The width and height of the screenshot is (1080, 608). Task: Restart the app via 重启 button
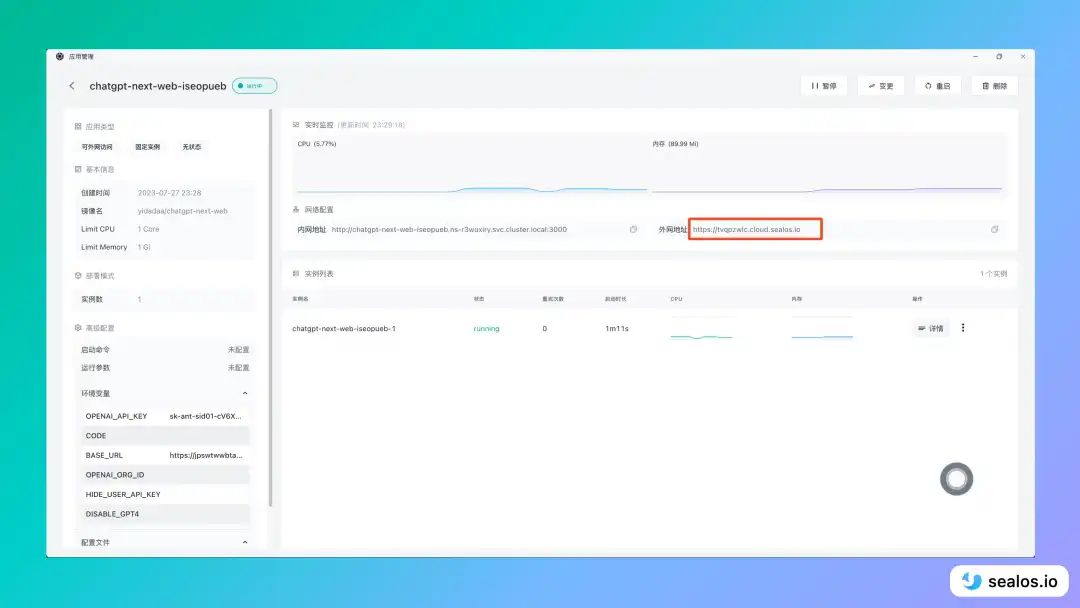point(937,86)
